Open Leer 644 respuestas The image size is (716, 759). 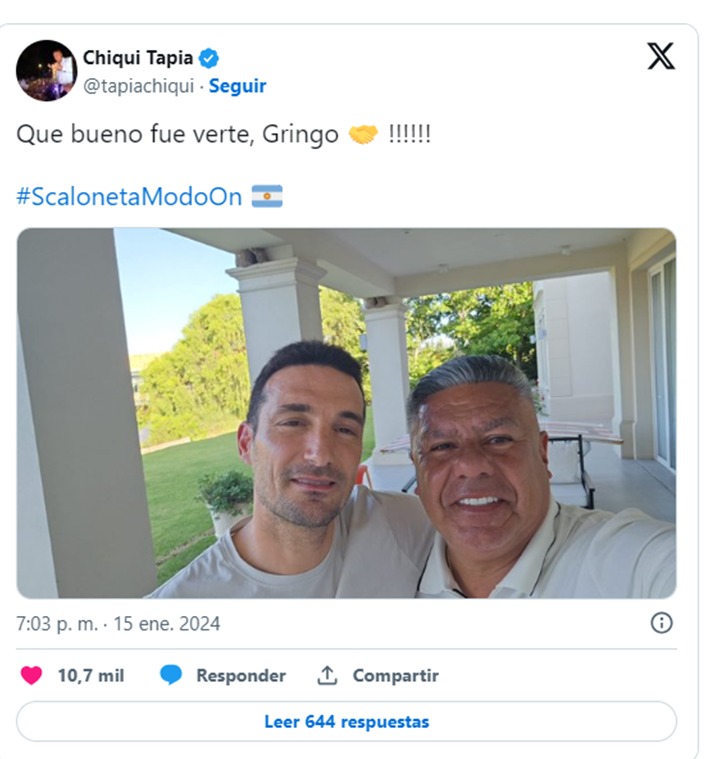[347, 721]
